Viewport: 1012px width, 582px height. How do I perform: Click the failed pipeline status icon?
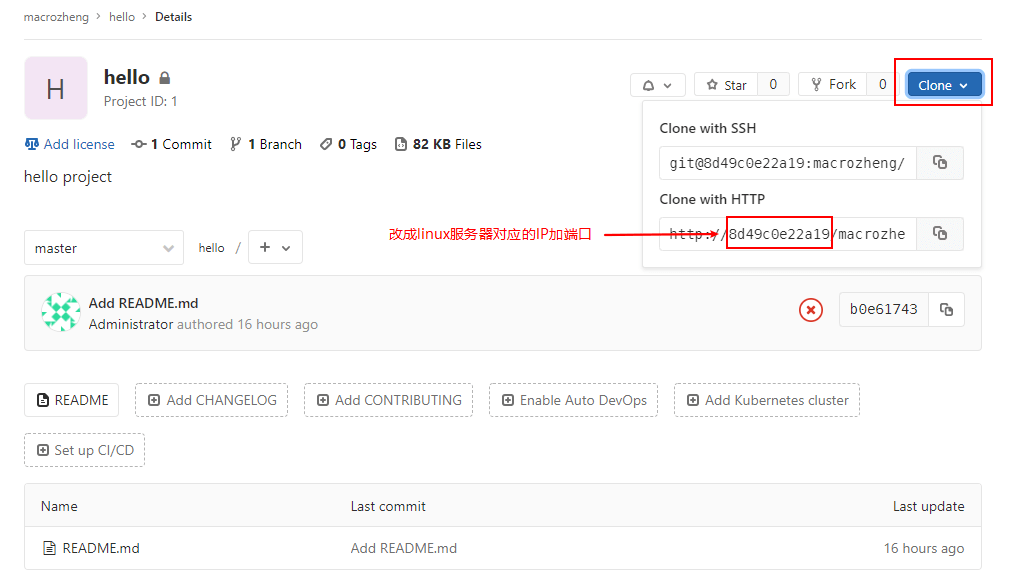click(811, 310)
